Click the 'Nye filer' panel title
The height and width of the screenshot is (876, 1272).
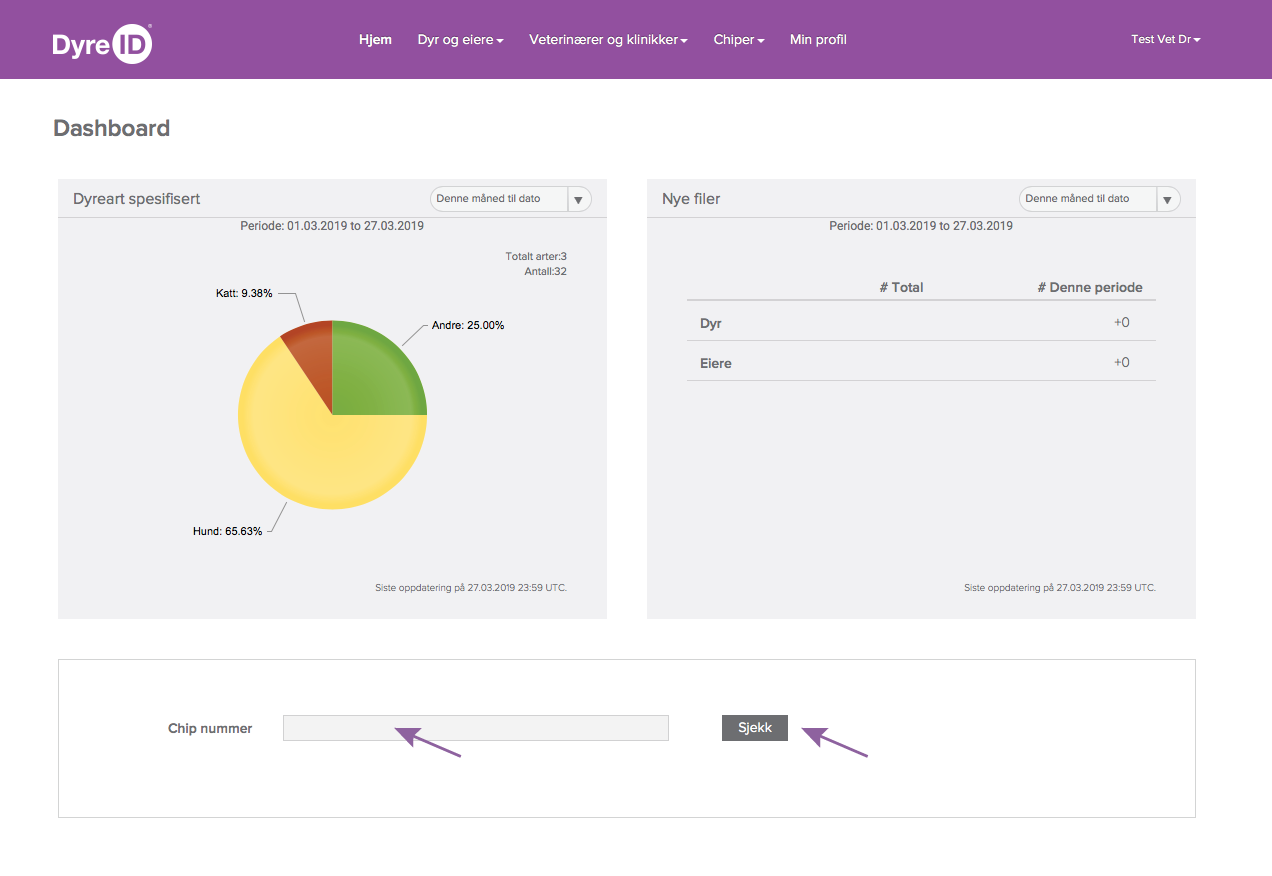pos(691,199)
